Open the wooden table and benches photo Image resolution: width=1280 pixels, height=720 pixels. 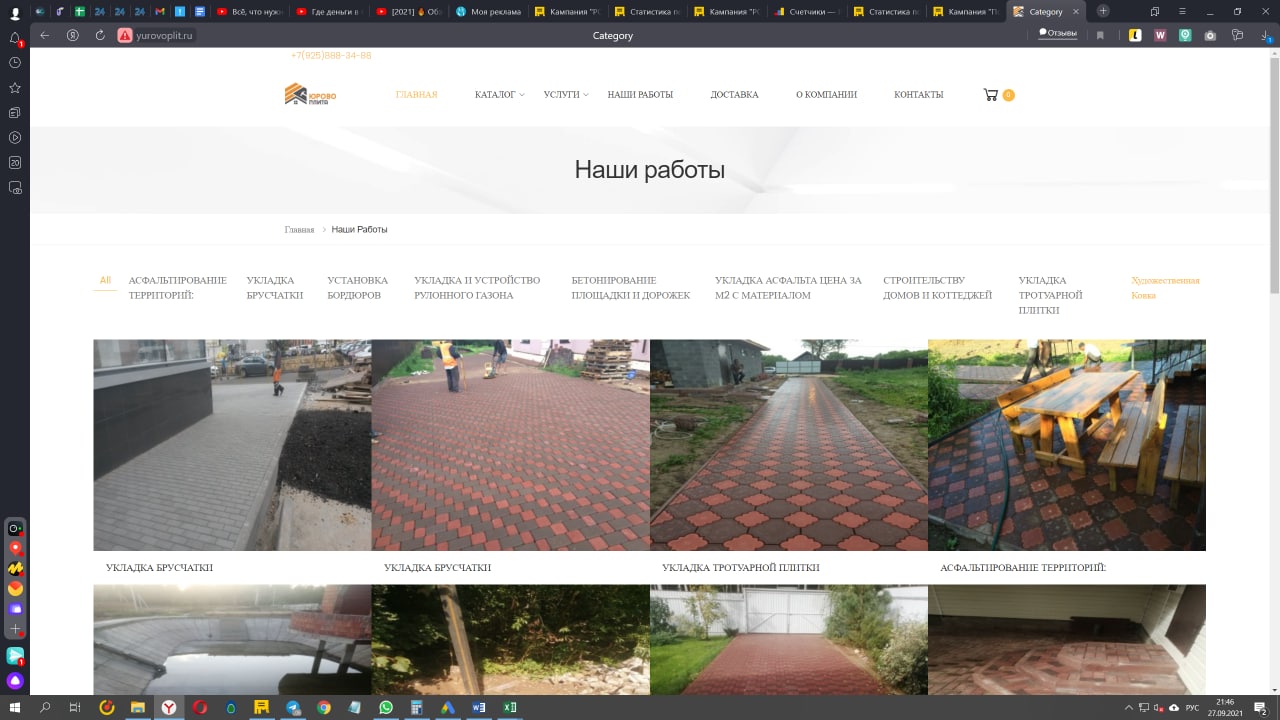tap(1067, 445)
